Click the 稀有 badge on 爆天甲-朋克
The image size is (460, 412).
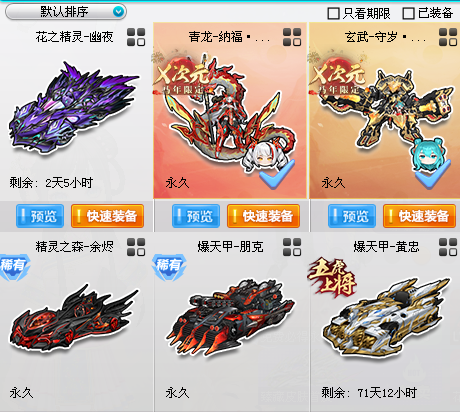click(x=169, y=267)
